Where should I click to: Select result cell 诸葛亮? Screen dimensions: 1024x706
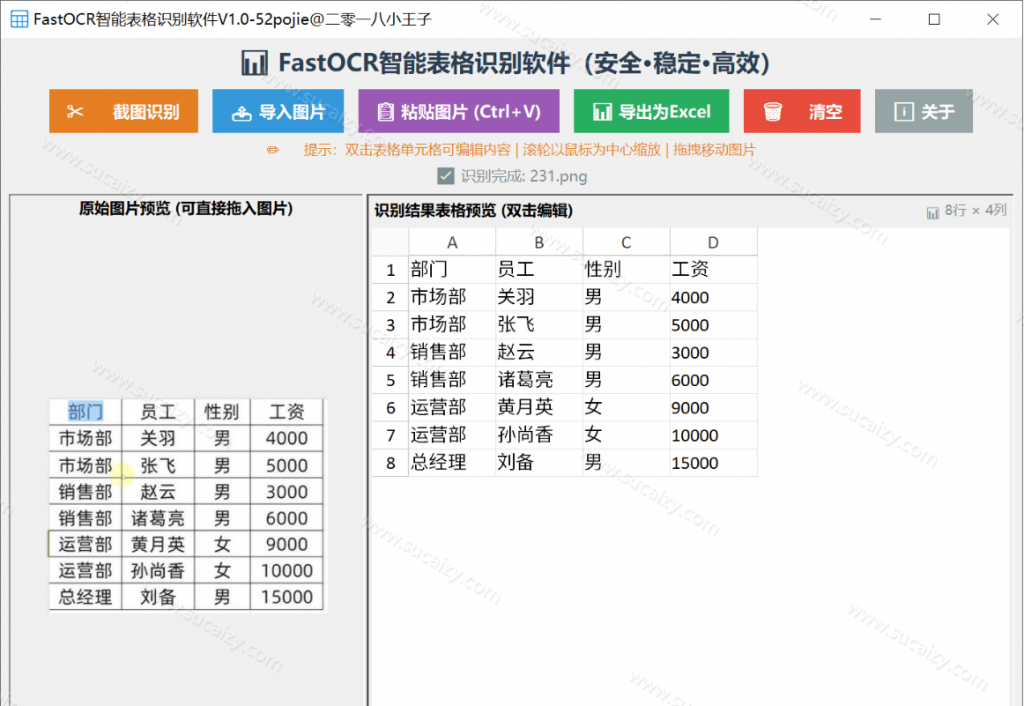[539, 380]
